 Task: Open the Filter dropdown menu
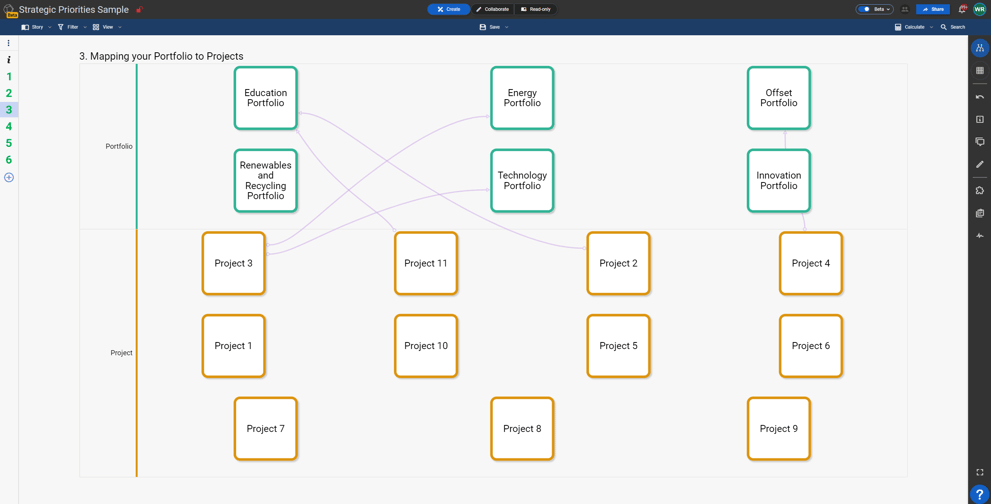72,27
